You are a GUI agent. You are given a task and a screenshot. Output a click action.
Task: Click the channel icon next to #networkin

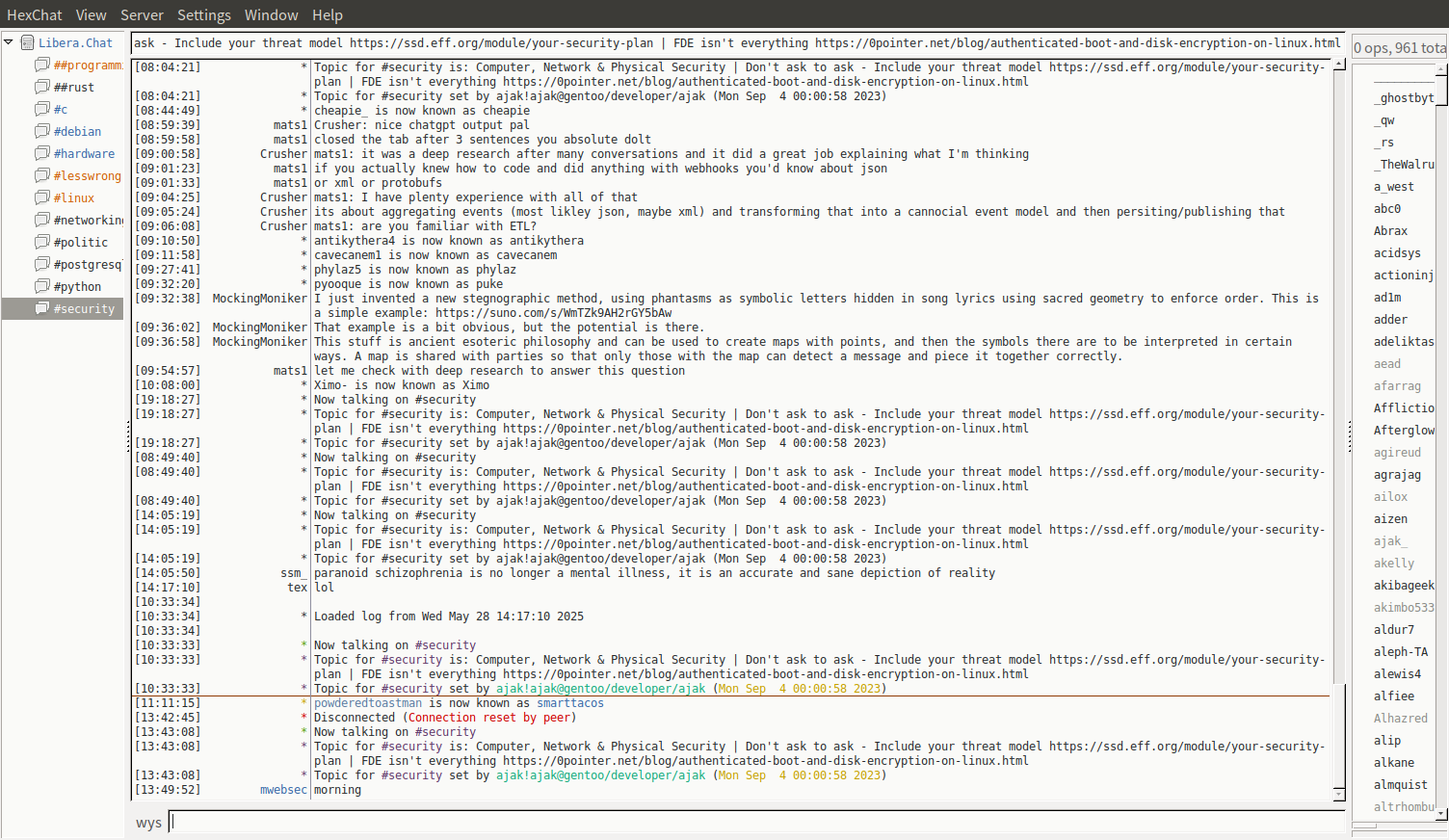point(42,220)
